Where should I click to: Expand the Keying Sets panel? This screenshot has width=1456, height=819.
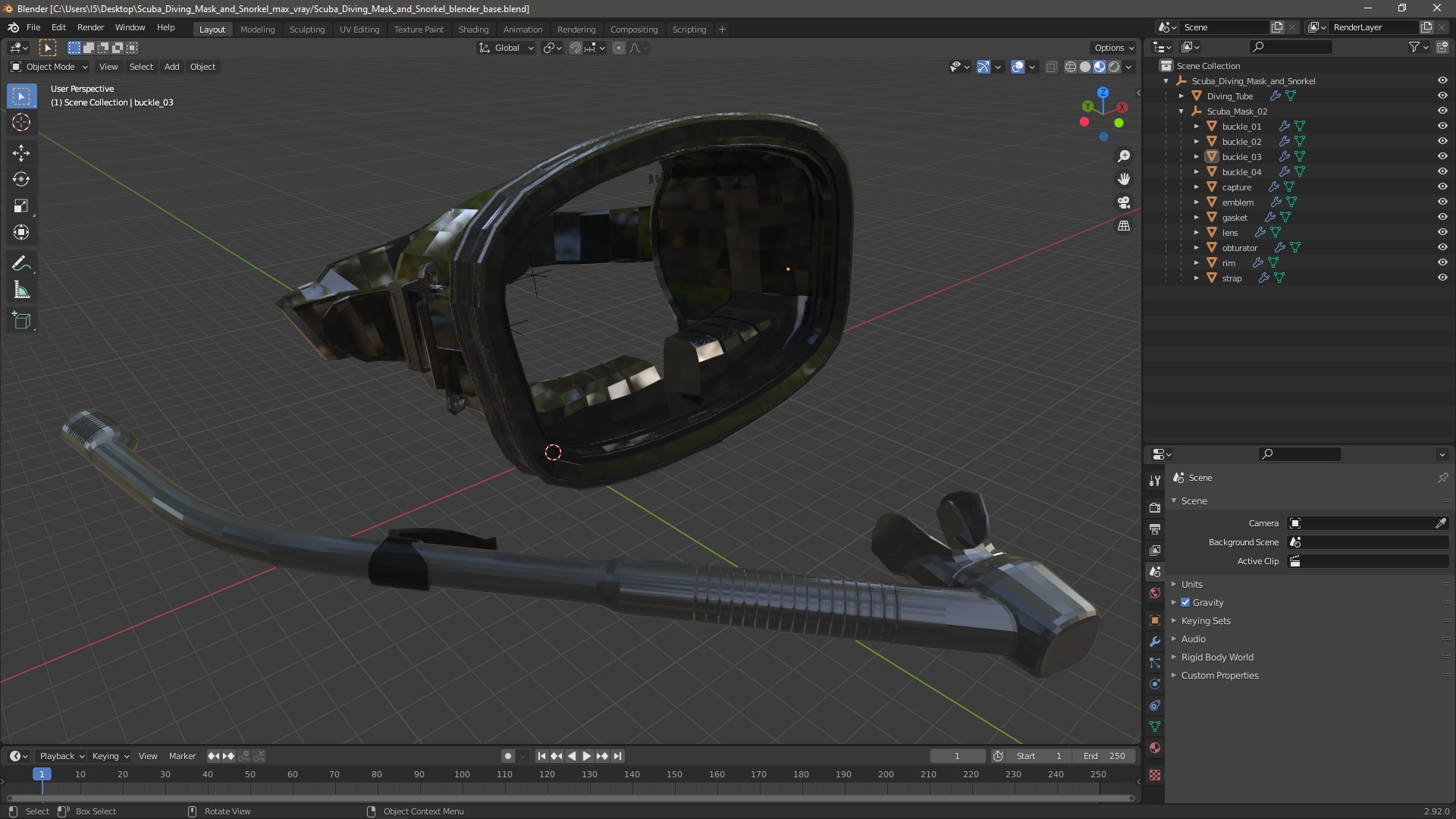click(1206, 620)
